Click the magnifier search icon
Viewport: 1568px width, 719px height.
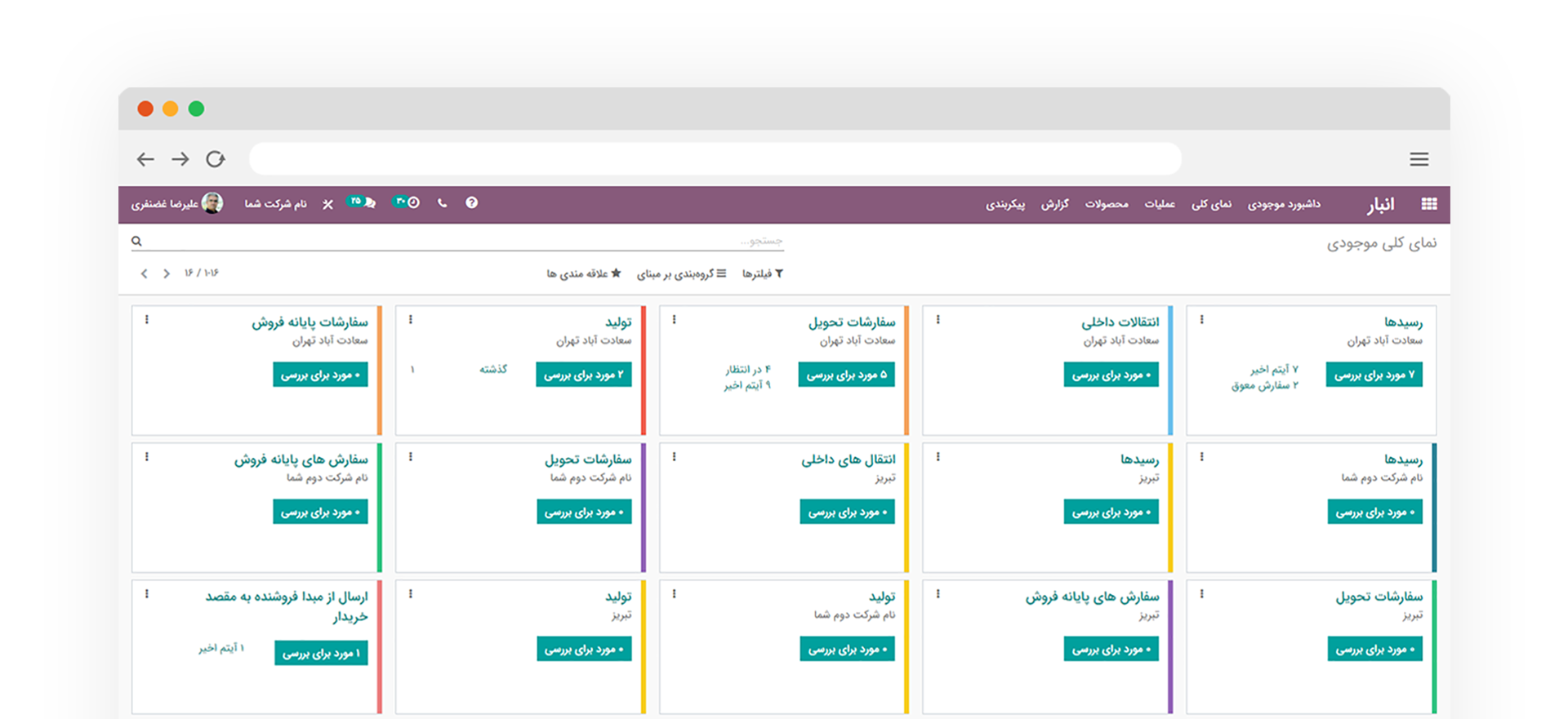[136, 241]
